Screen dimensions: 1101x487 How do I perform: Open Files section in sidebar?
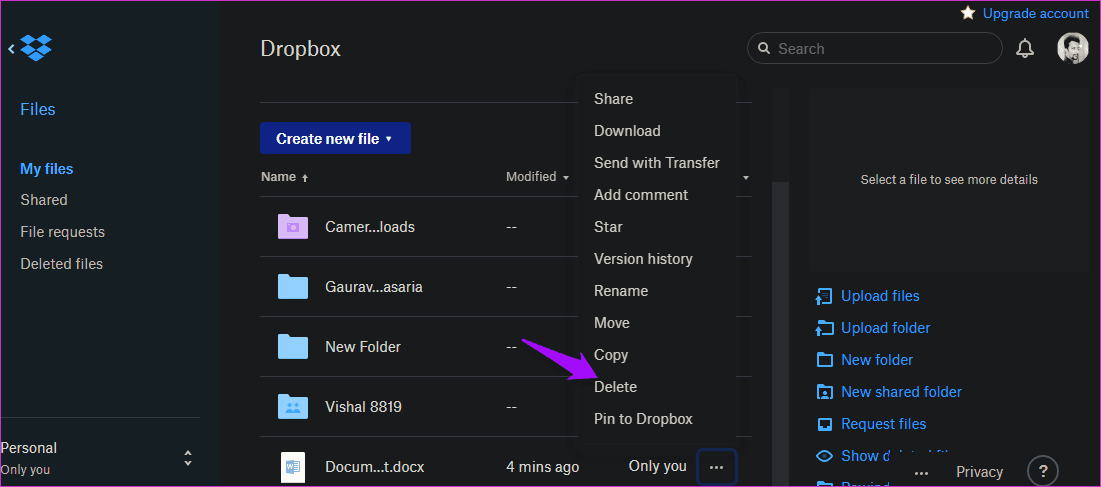pyautogui.click(x=38, y=109)
